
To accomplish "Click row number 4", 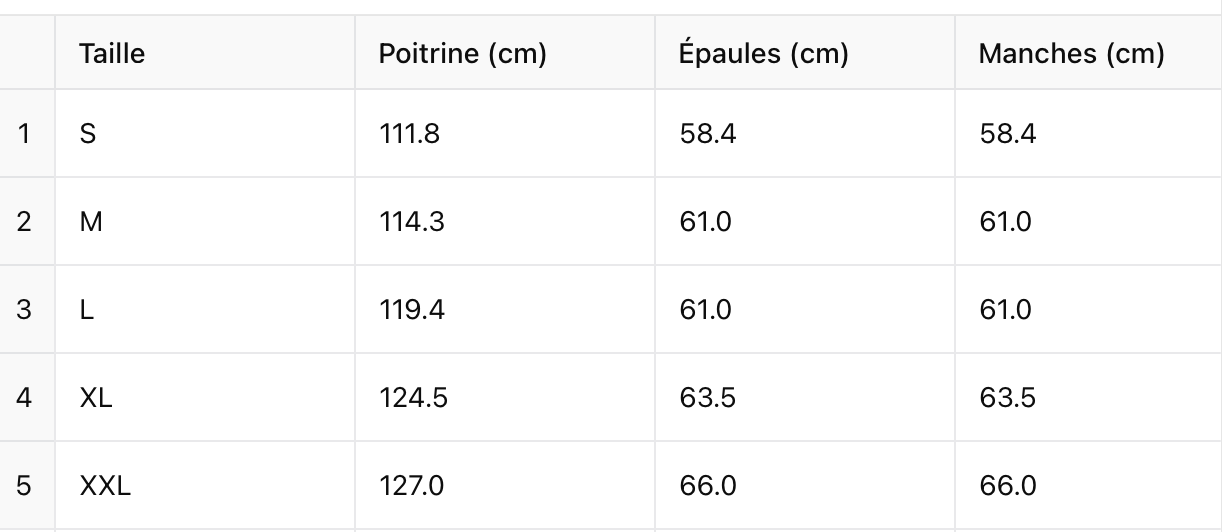I will coord(25,397).
